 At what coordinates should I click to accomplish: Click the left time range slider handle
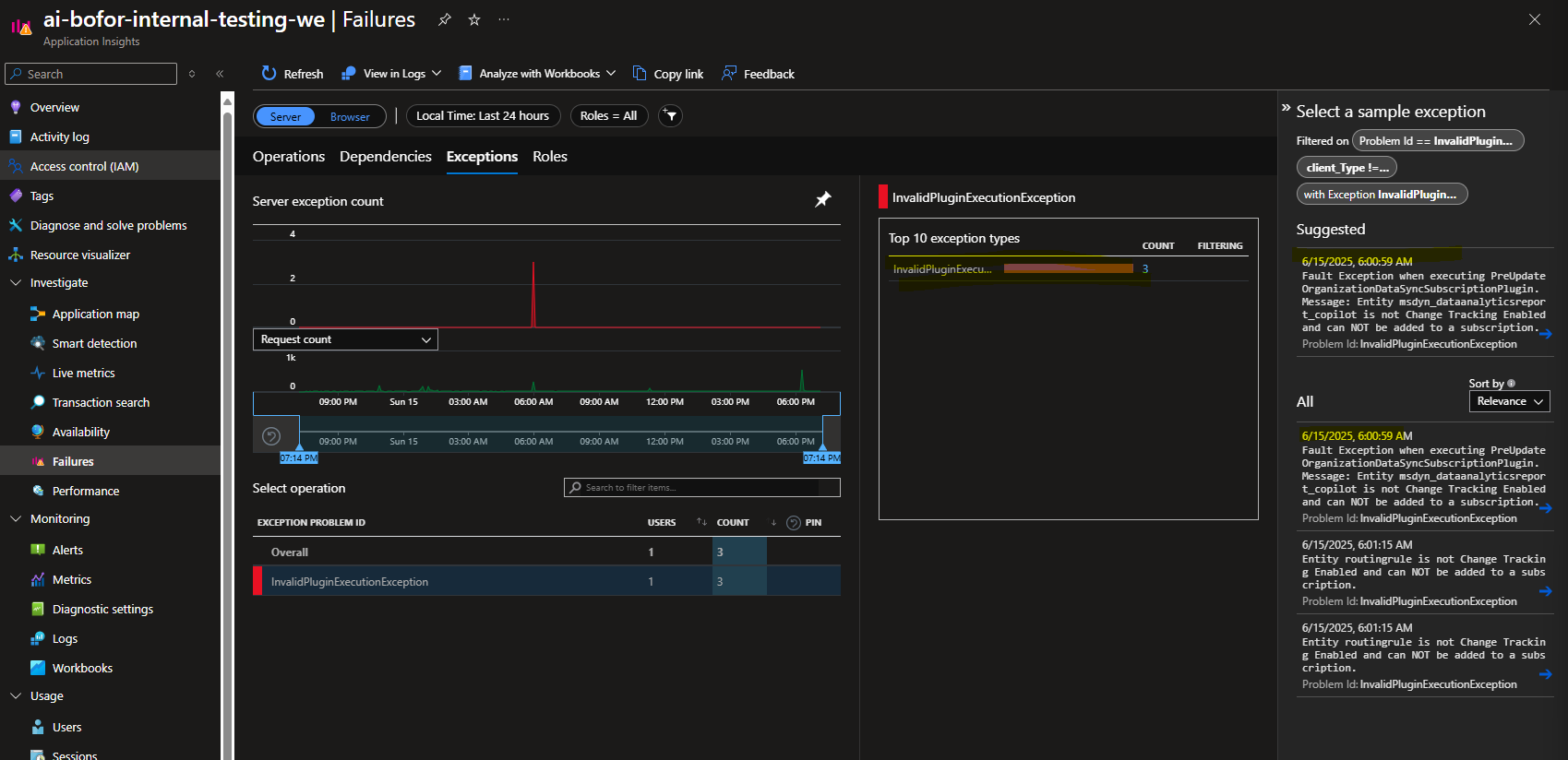tap(299, 447)
